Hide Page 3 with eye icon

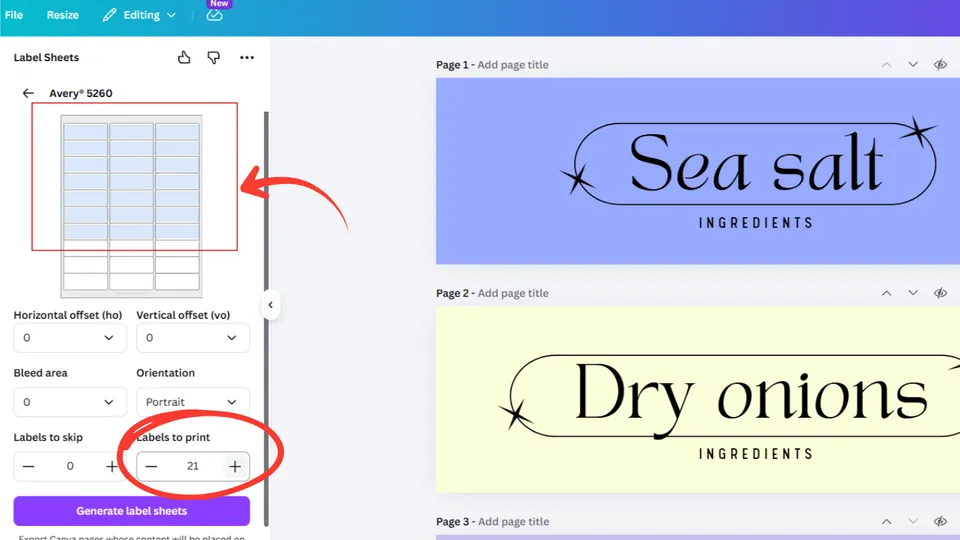[x=940, y=522]
